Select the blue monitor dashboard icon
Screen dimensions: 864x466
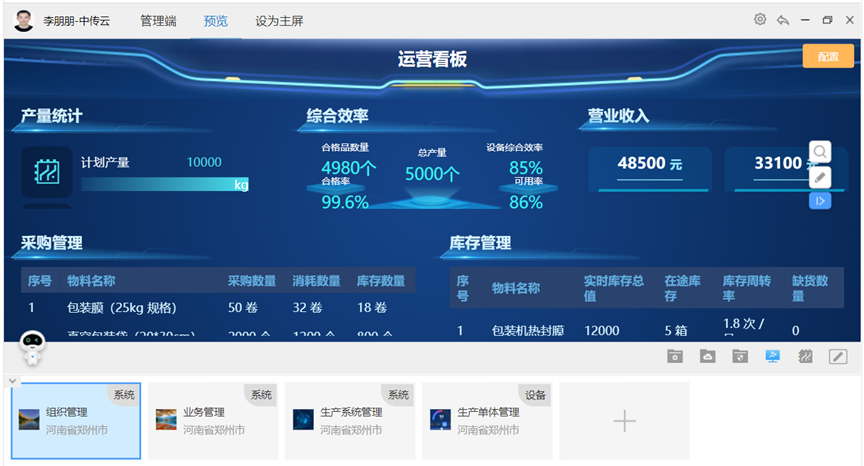coord(772,356)
